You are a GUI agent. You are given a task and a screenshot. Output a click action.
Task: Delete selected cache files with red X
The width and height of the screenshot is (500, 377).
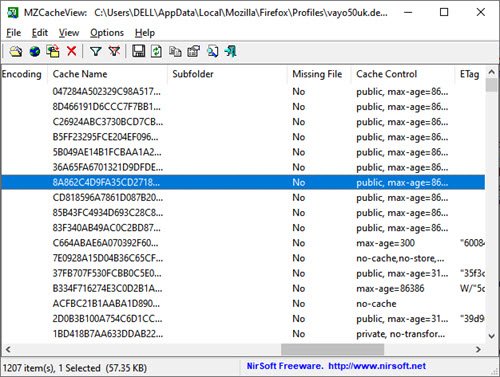71,51
